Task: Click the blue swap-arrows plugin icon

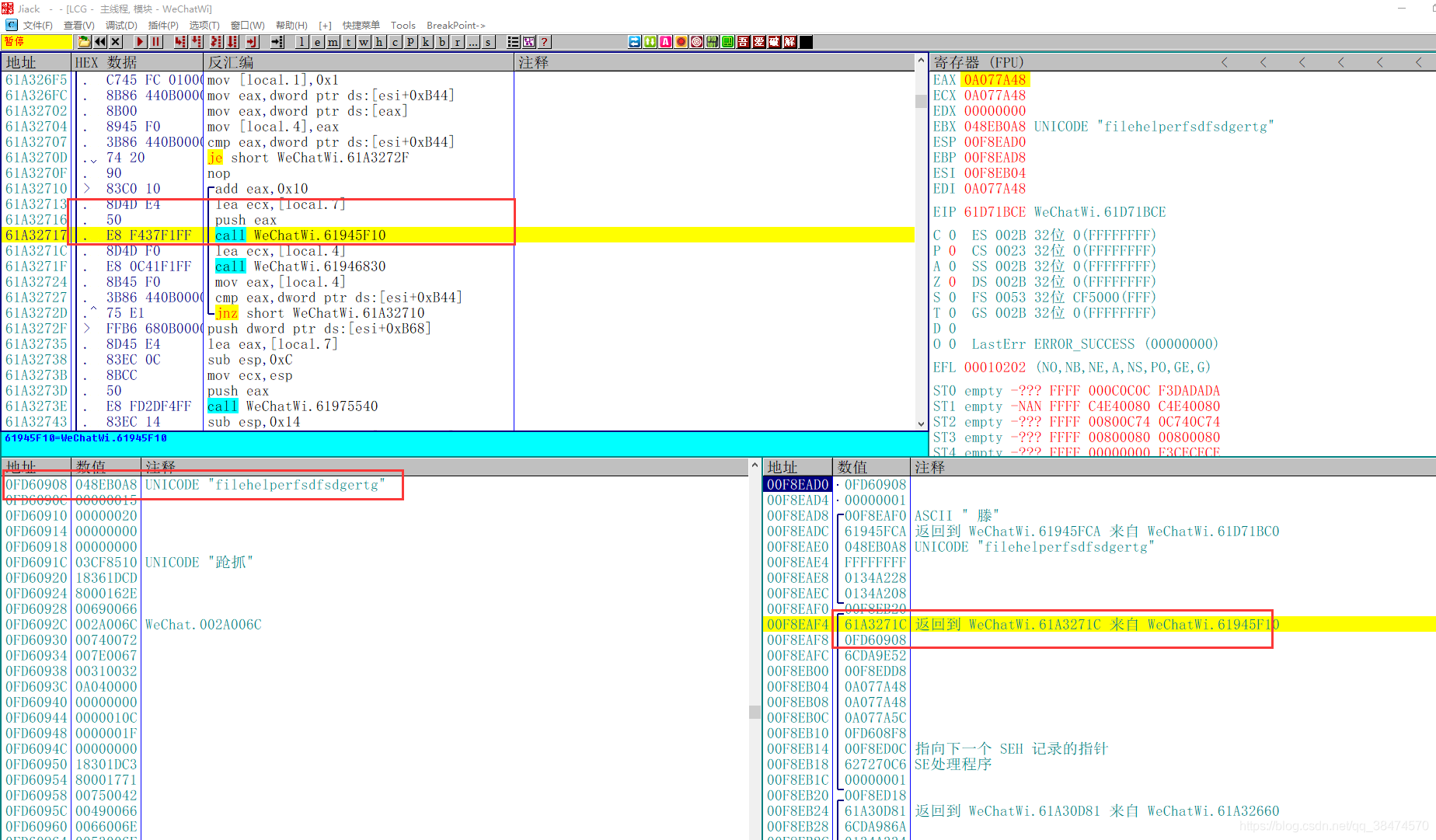Action: [x=635, y=42]
